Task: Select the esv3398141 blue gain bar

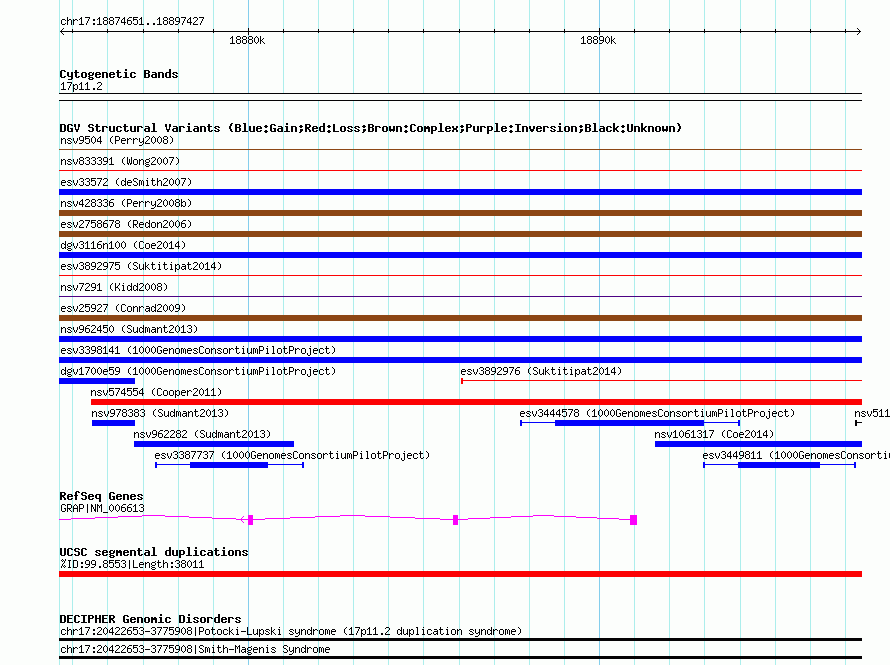Action: [x=460, y=360]
